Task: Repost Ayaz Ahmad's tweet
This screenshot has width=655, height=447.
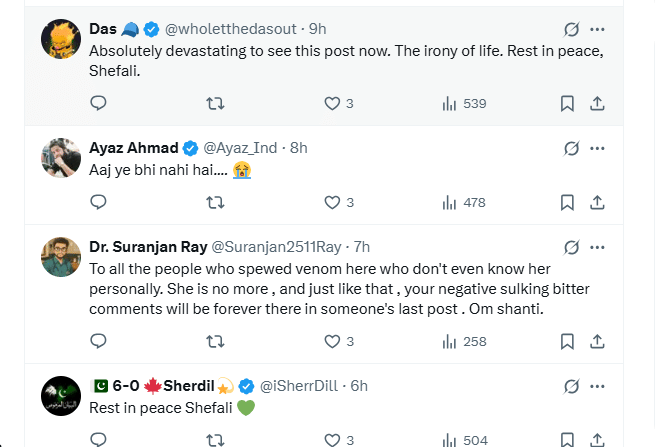Action: 214,202
